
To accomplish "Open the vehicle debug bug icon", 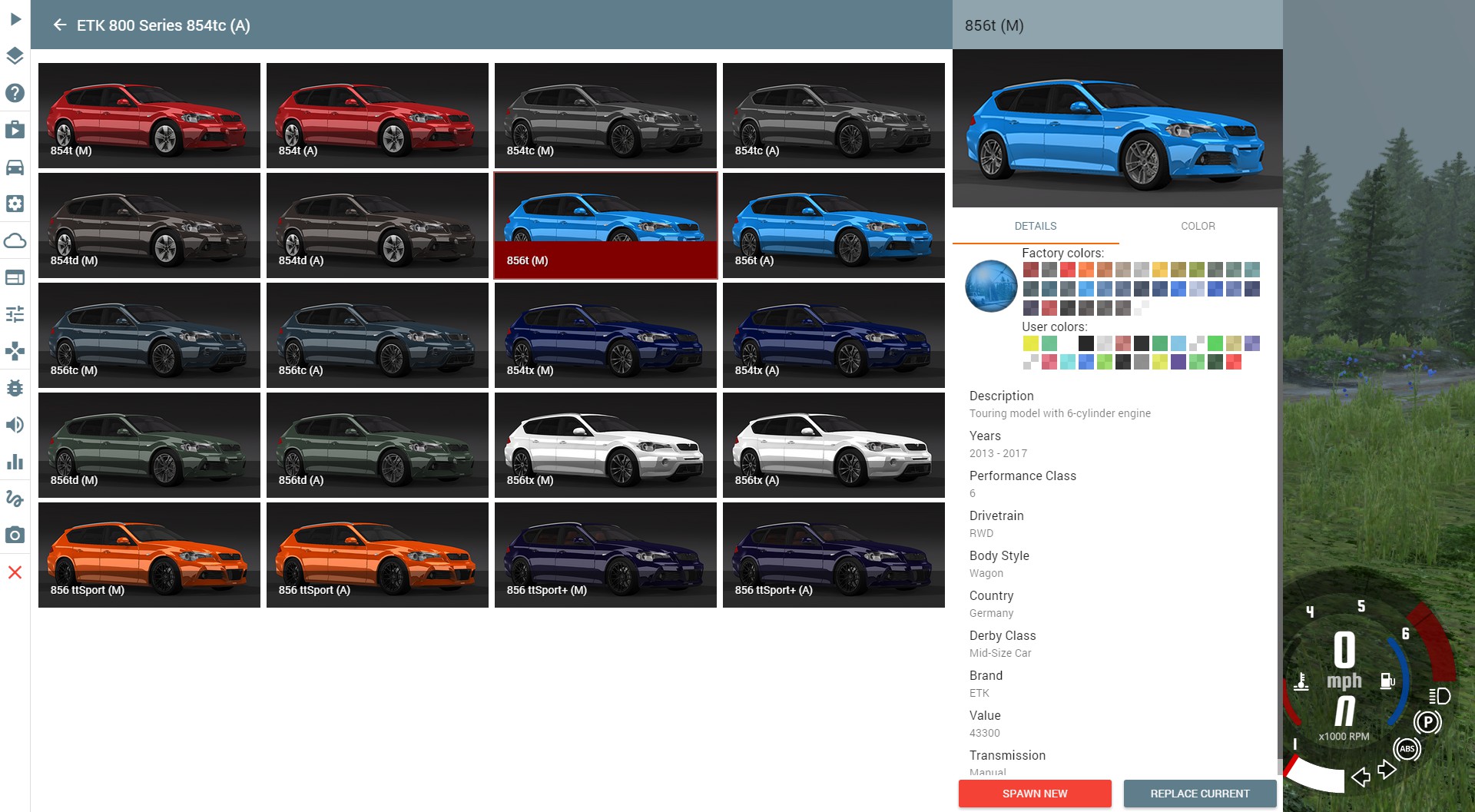I will click(15, 388).
